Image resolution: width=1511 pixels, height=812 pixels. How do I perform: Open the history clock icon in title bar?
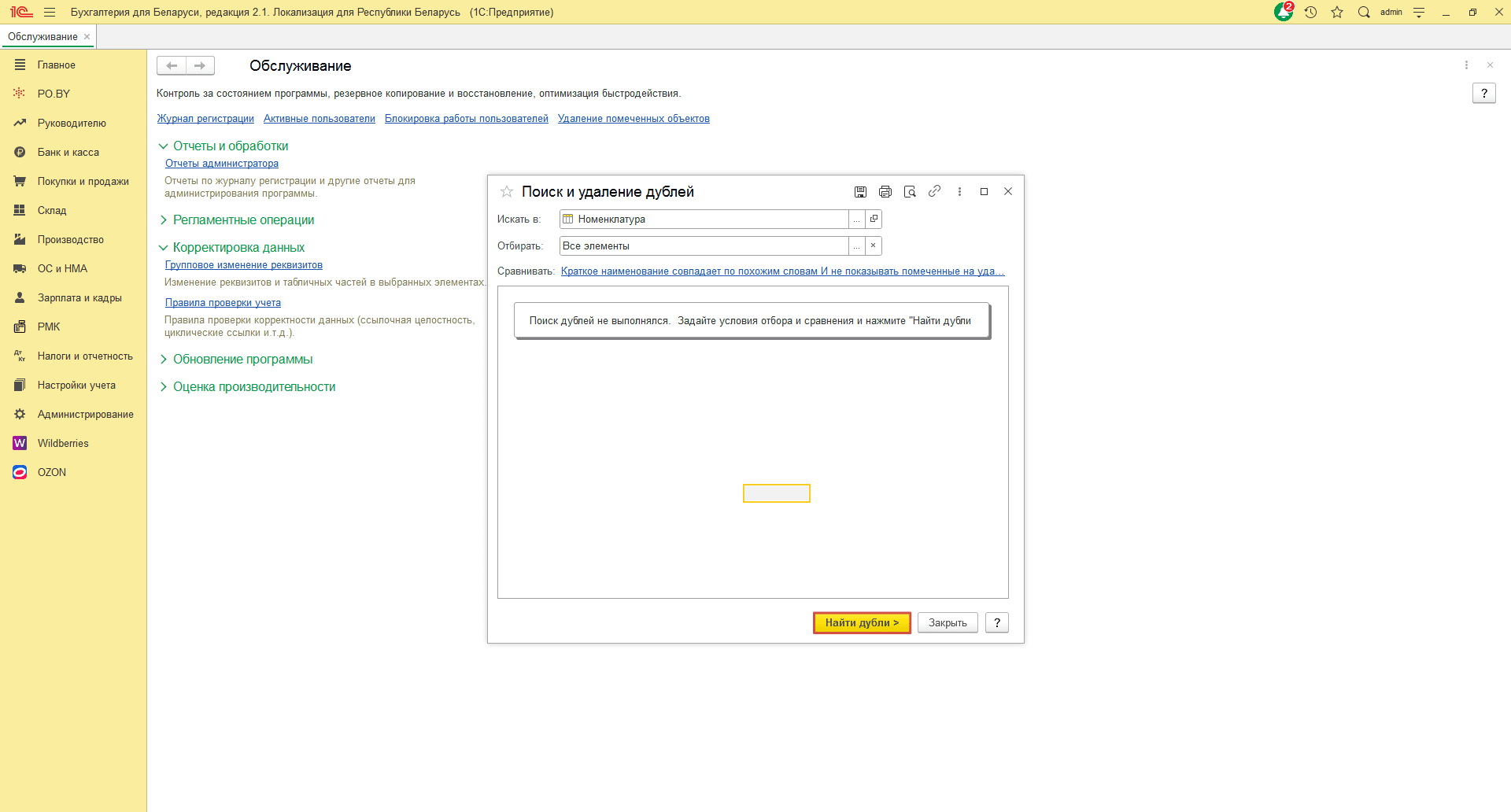tap(1310, 12)
